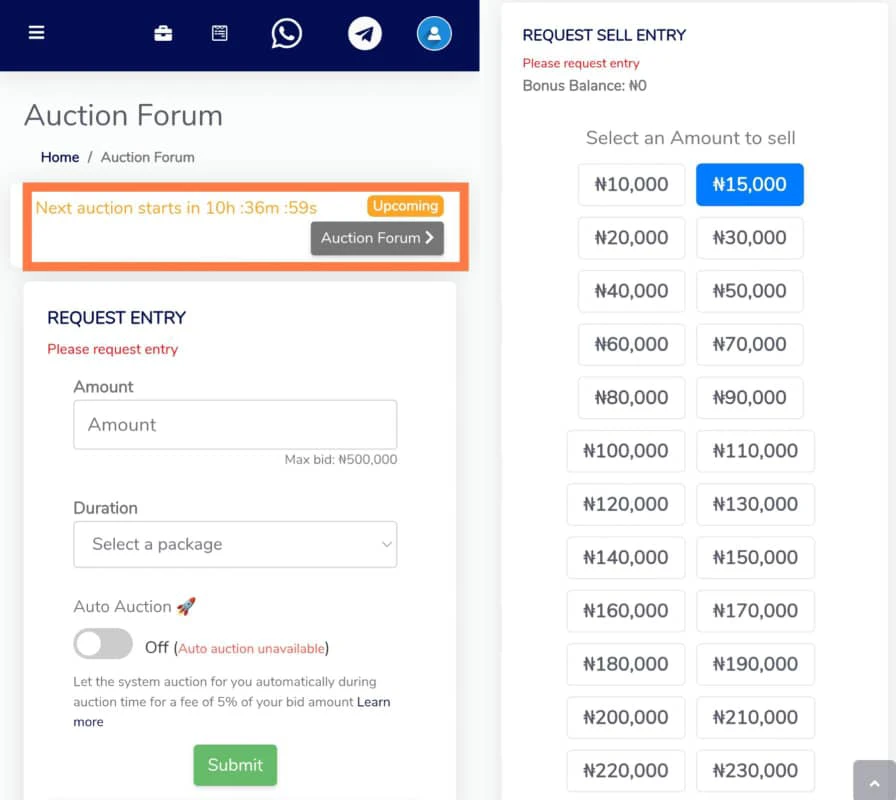Open the hamburger menu

37,33
